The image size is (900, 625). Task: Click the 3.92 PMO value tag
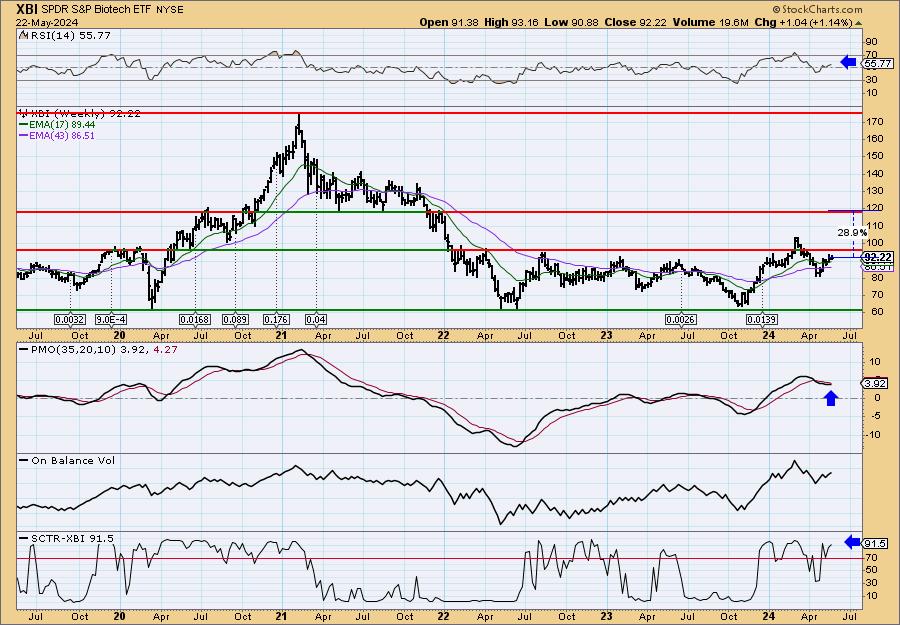pyautogui.click(x=876, y=383)
